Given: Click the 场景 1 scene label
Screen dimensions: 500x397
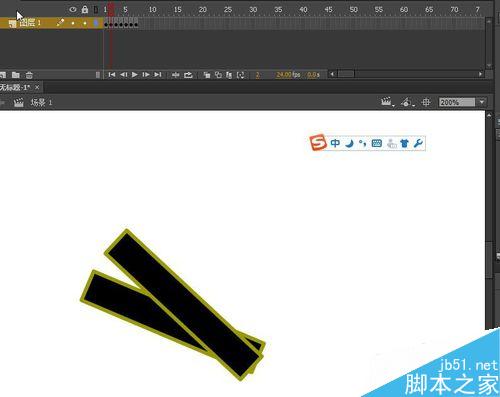Looking at the screenshot, I should point(41,102).
